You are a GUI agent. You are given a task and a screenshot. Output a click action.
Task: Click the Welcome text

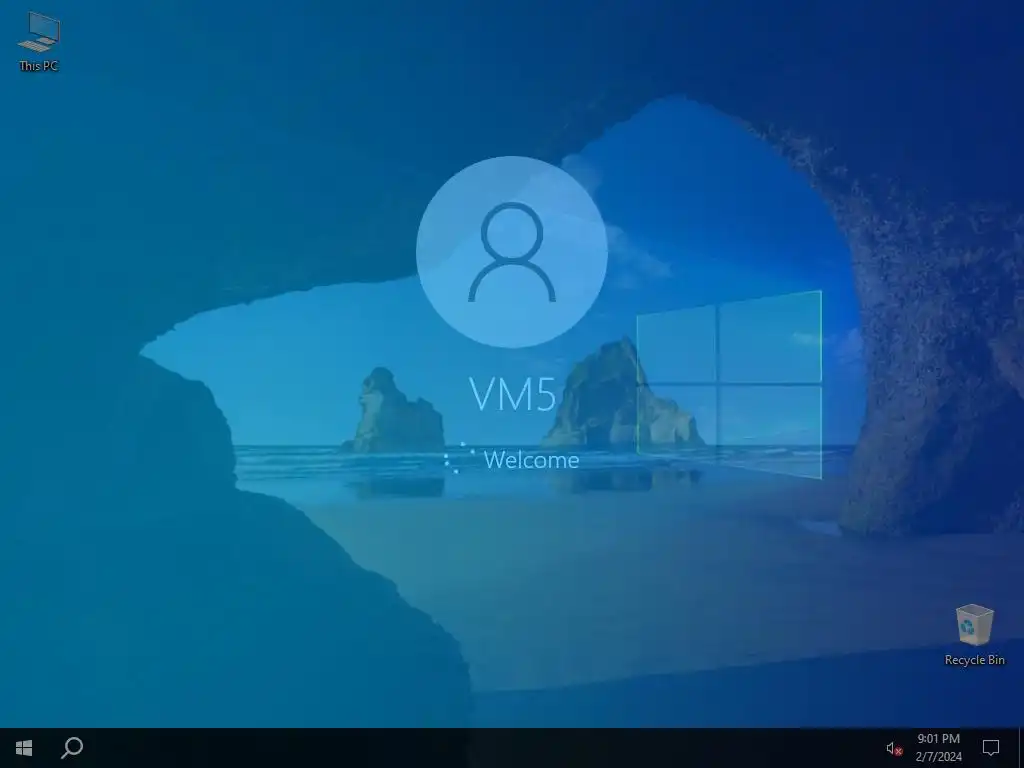532,460
